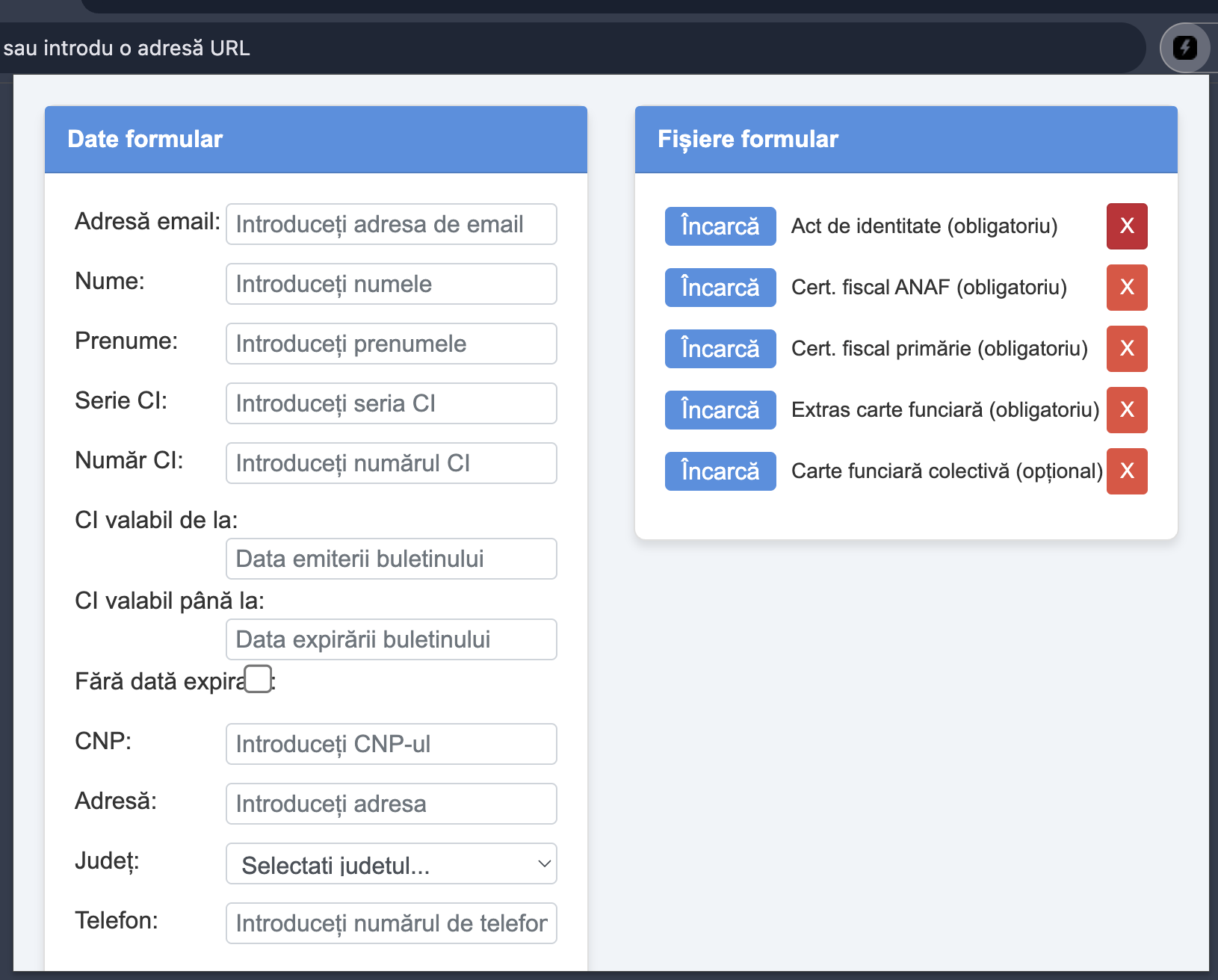The image size is (1218, 980).
Task: Click the Județ dropdown chevron arrow
Action: click(x=544, y=864)
